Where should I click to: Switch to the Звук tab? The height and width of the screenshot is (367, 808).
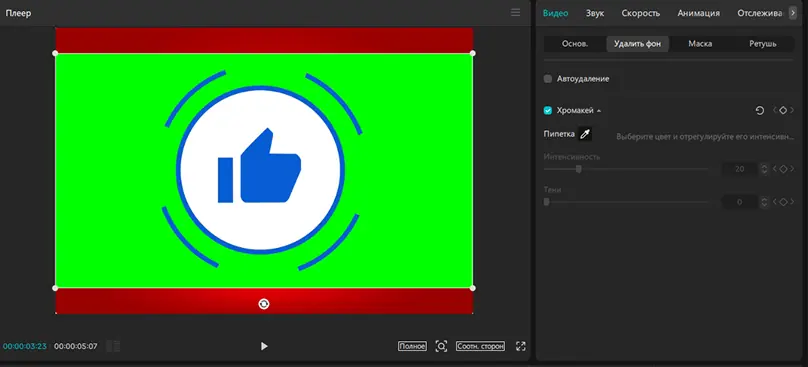595,13
